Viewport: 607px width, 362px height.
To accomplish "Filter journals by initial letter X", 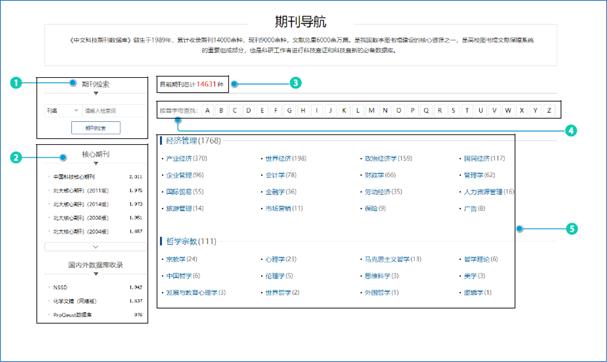I will (522, 110).
